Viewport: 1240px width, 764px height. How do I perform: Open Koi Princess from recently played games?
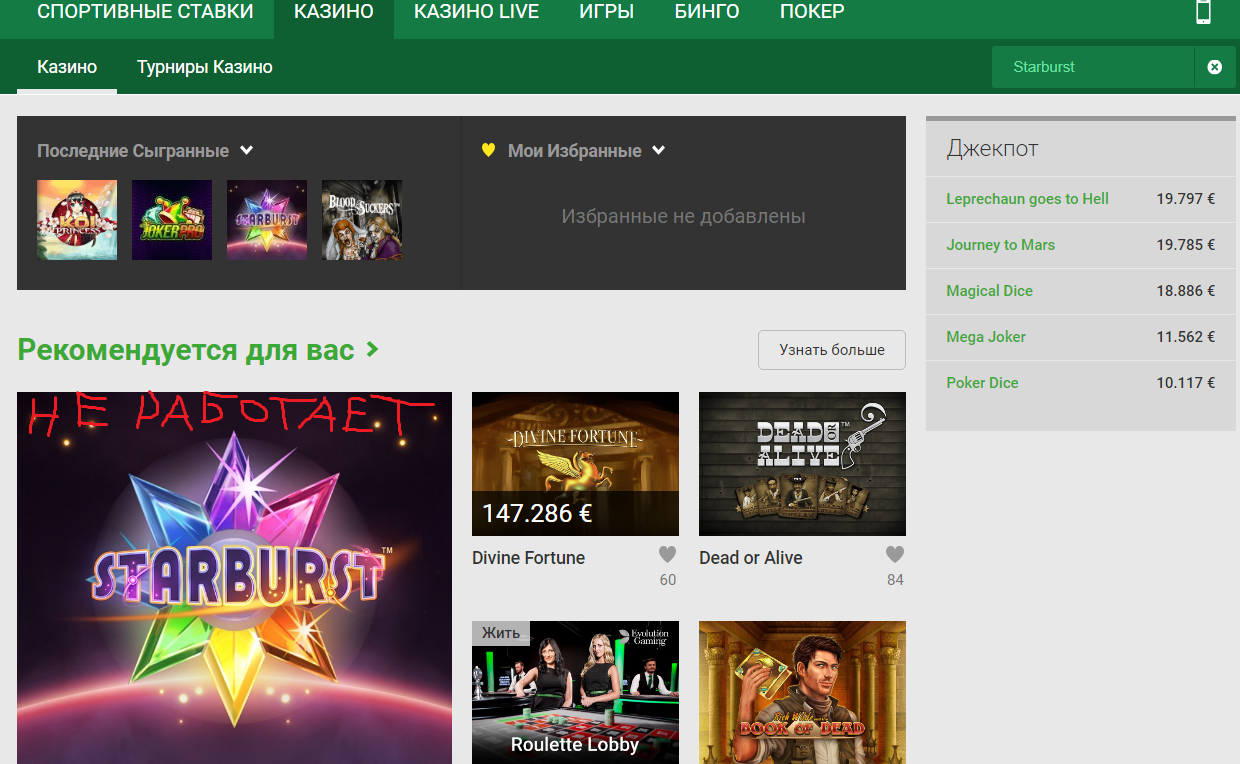pos(77,220)
